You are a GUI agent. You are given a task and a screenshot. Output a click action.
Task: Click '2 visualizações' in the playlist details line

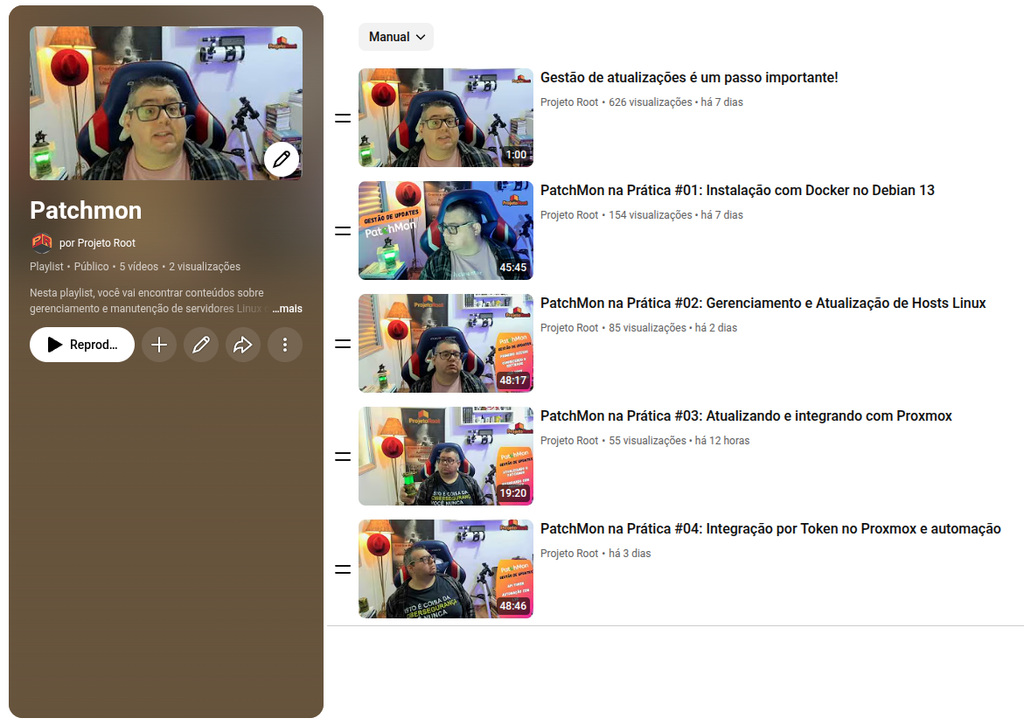[x=204, y=267]
